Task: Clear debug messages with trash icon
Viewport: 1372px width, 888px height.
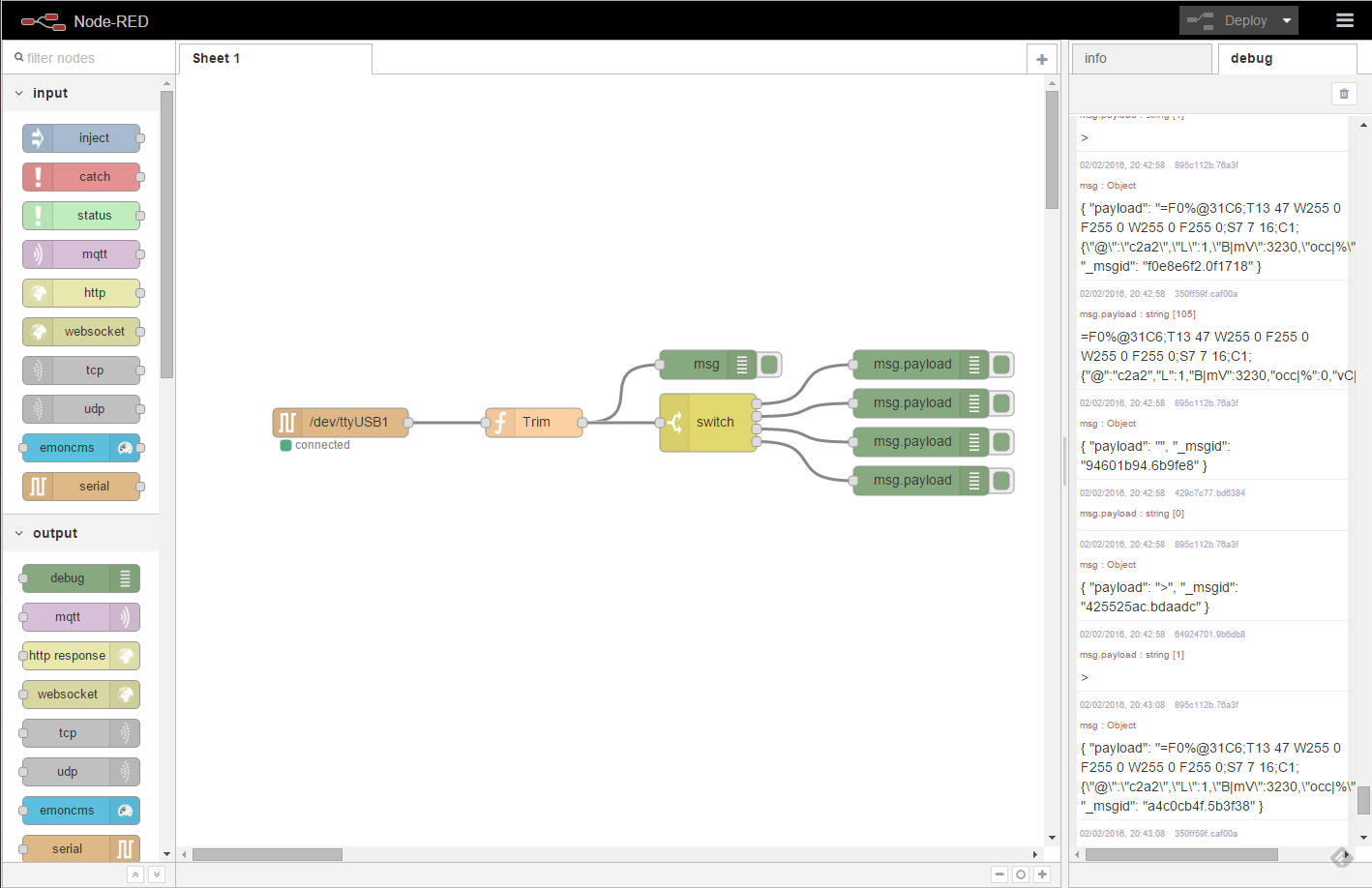Action: coord(1344,94)
